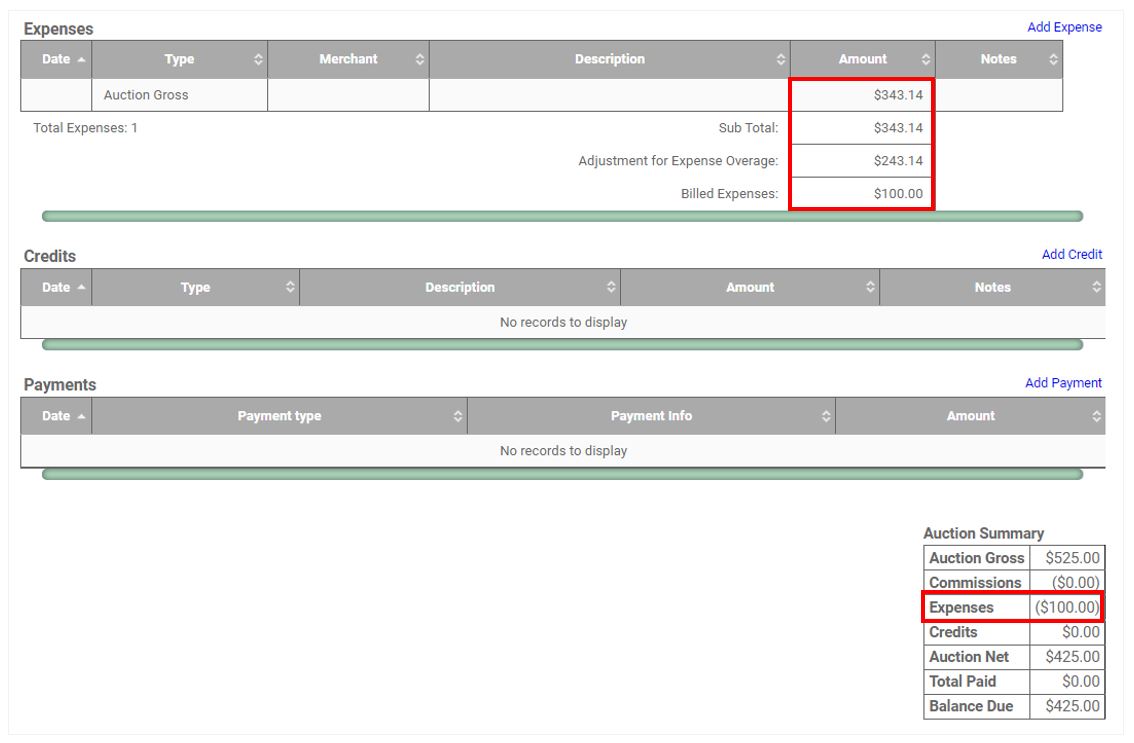
Task: Click Expenses ($100.00) in Auction Summary
Action: (x=1014, y=607)
